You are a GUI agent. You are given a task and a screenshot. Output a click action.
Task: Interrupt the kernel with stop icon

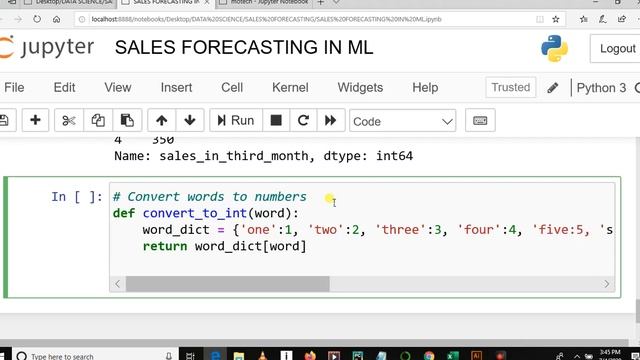click(276, 120)
